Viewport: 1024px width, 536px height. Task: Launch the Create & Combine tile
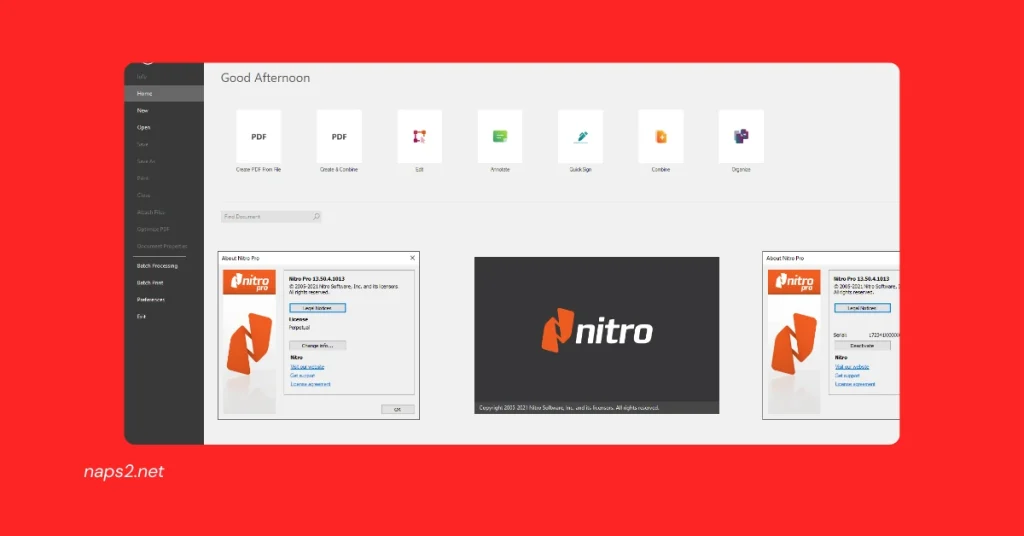339,137
